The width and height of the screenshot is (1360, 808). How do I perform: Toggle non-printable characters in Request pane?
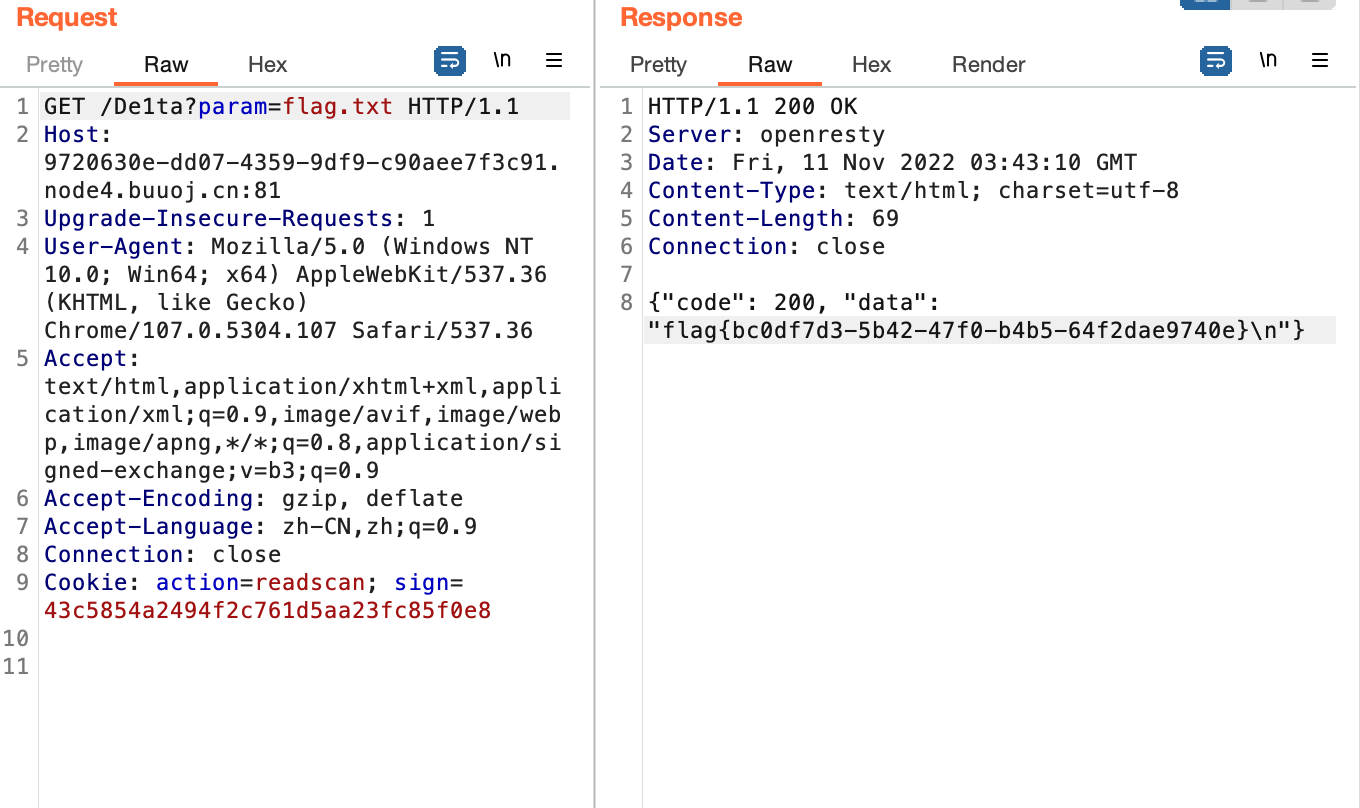502,60
